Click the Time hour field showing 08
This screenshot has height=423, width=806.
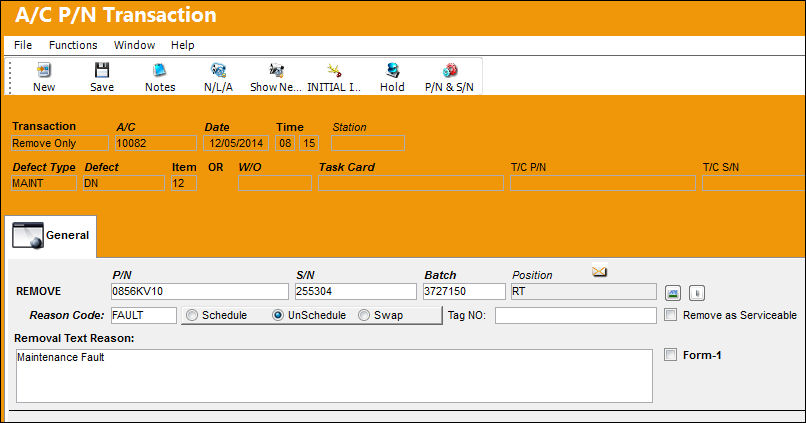285,143
